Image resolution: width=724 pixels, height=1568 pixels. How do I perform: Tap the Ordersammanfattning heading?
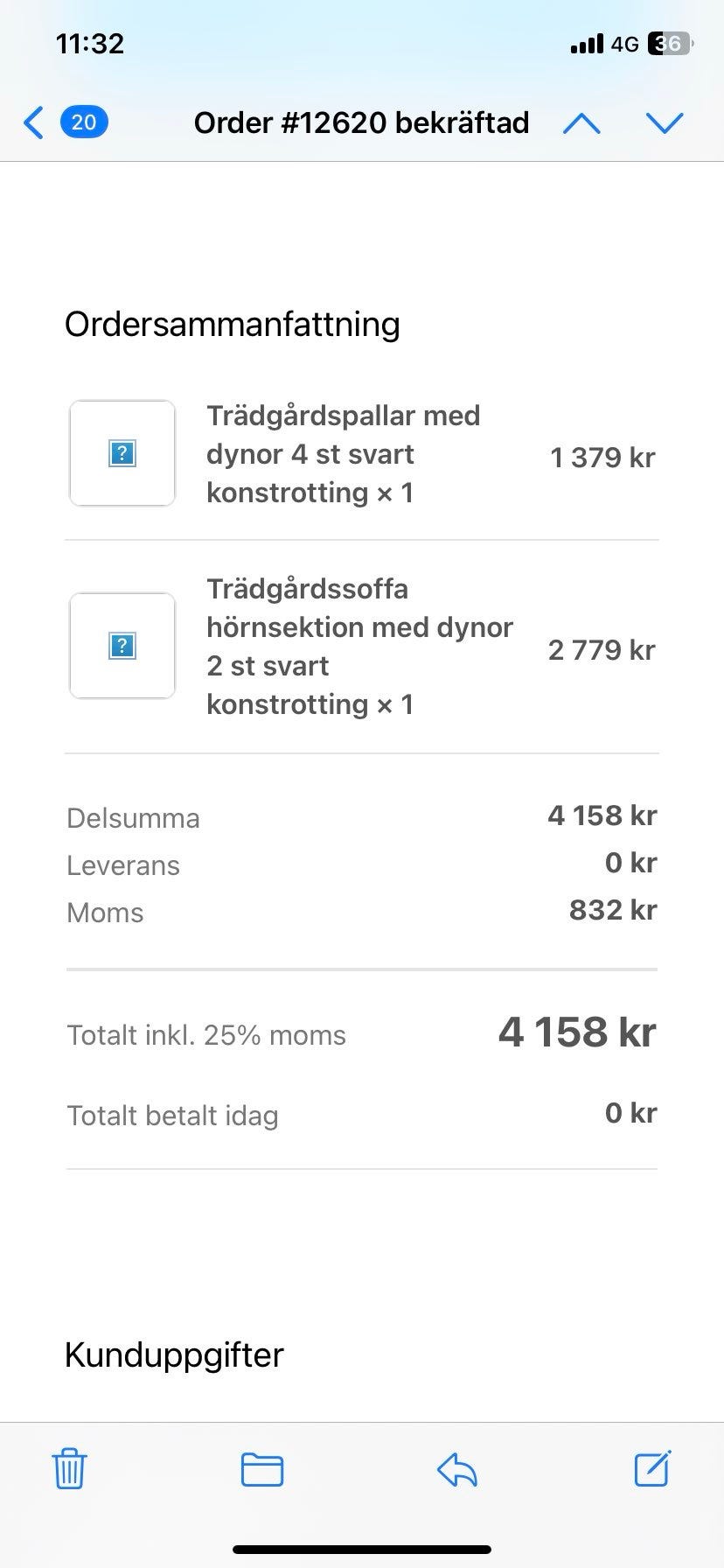pos(233,324)
